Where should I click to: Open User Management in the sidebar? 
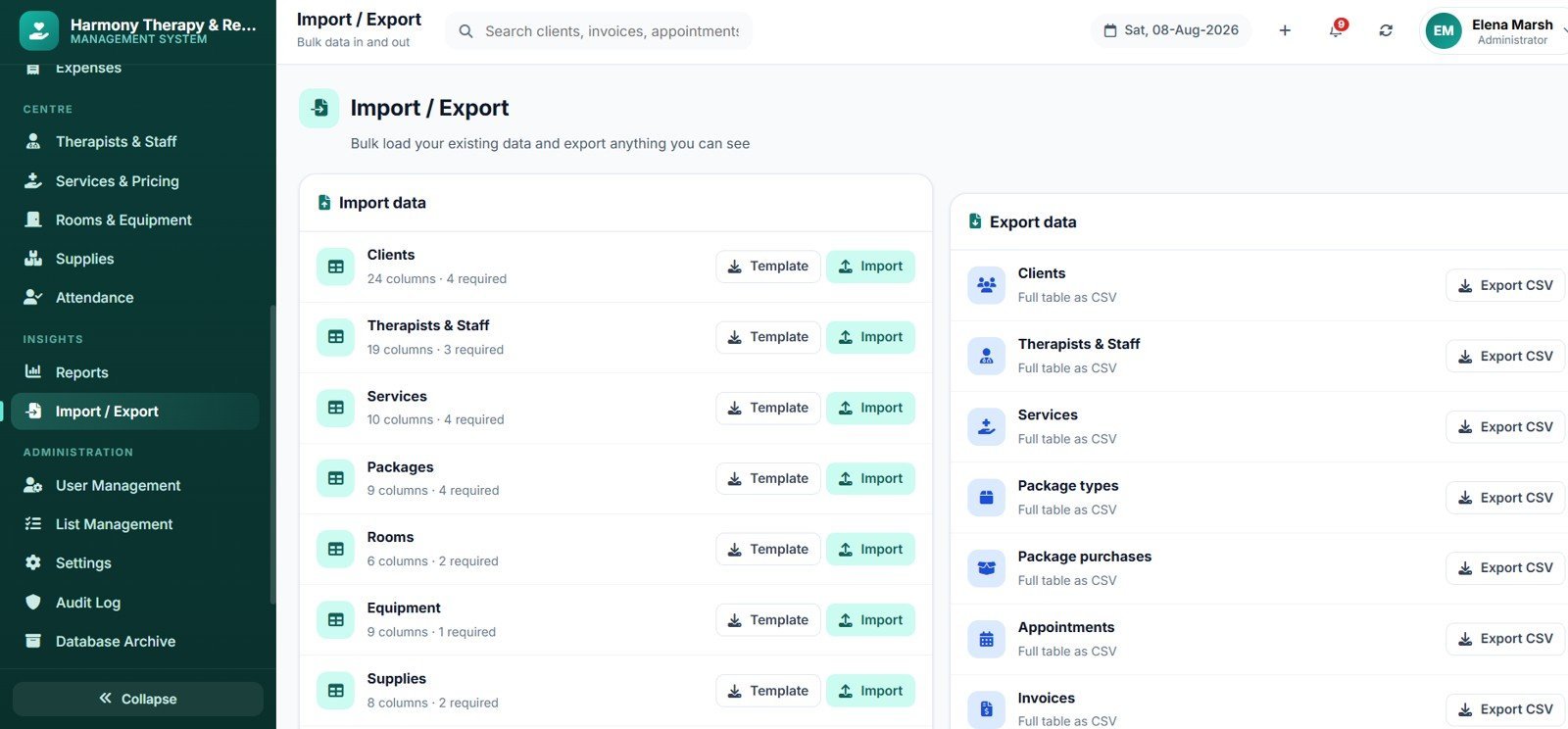(135, 485)
